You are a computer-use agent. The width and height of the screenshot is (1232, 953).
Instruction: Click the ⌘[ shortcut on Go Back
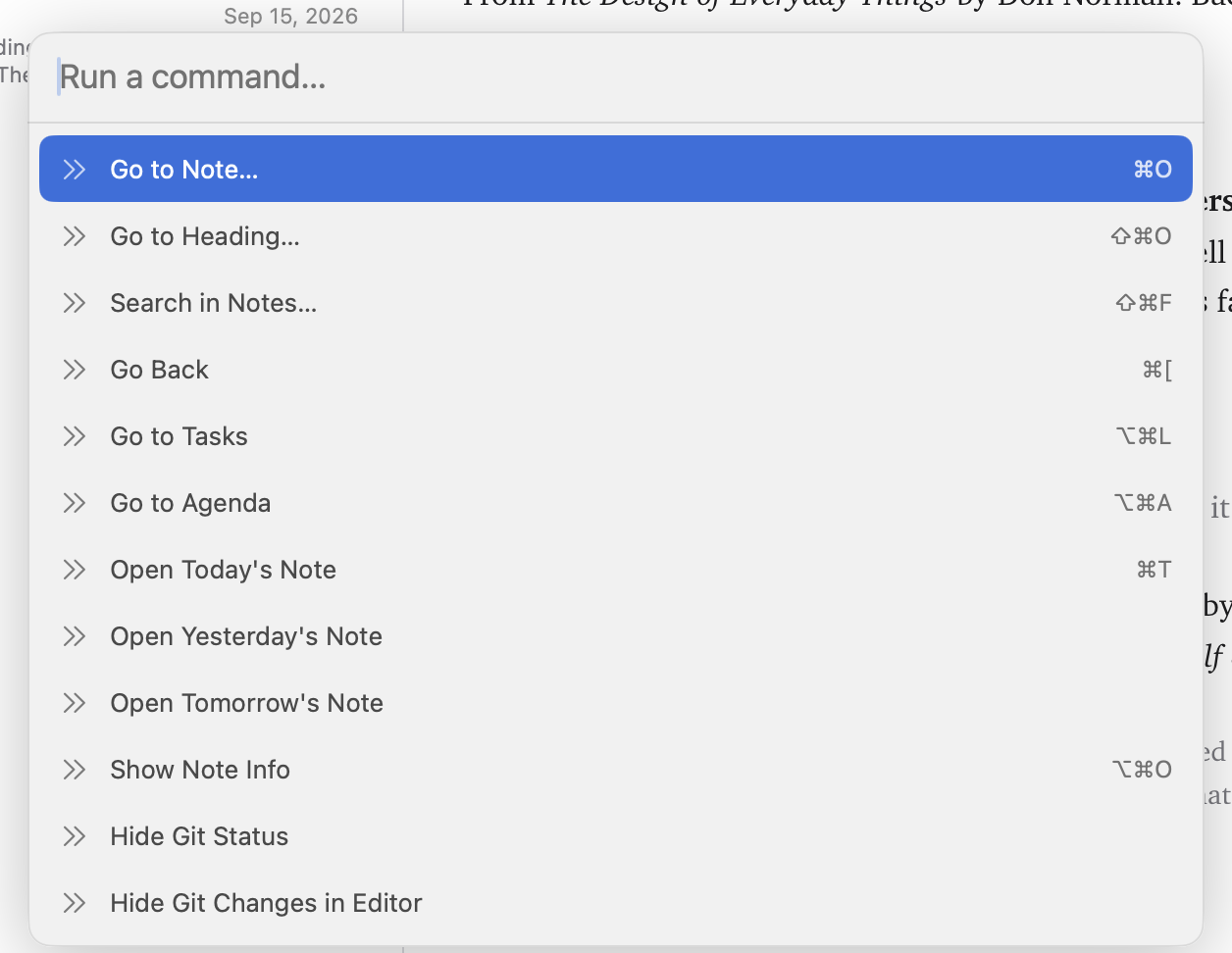click(1157, 370)
